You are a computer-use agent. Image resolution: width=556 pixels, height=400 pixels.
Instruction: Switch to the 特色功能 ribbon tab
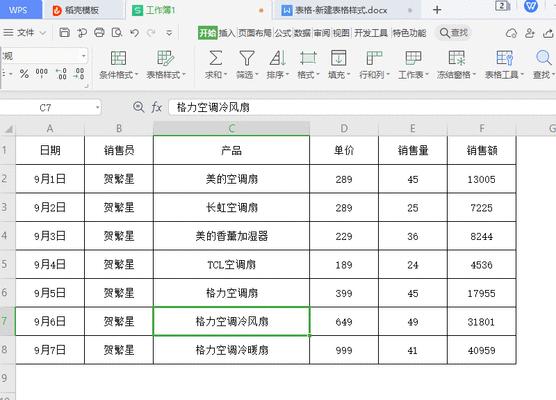(409, 33)
